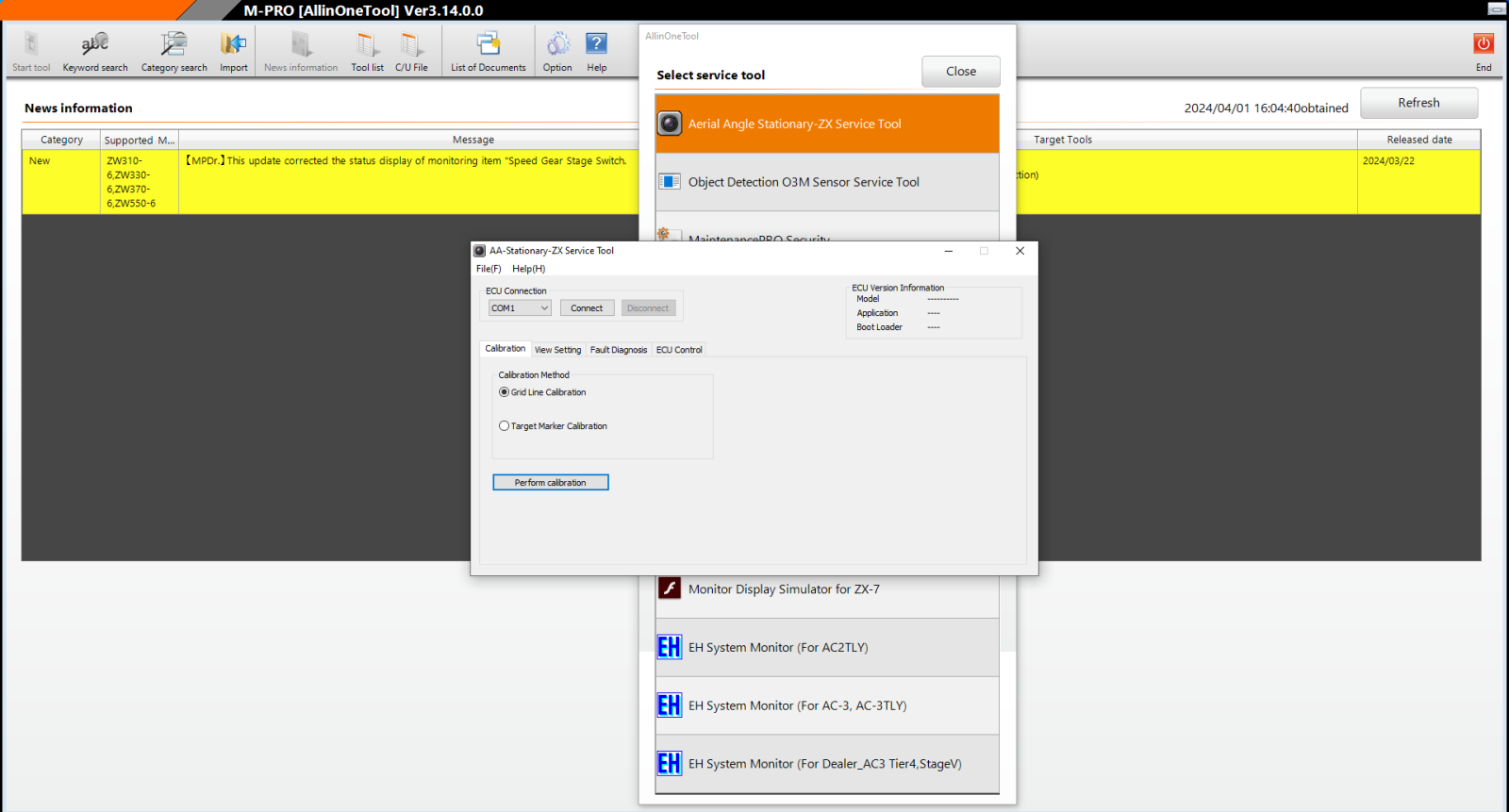Open the Help(H) menu

tap(528, 269)
